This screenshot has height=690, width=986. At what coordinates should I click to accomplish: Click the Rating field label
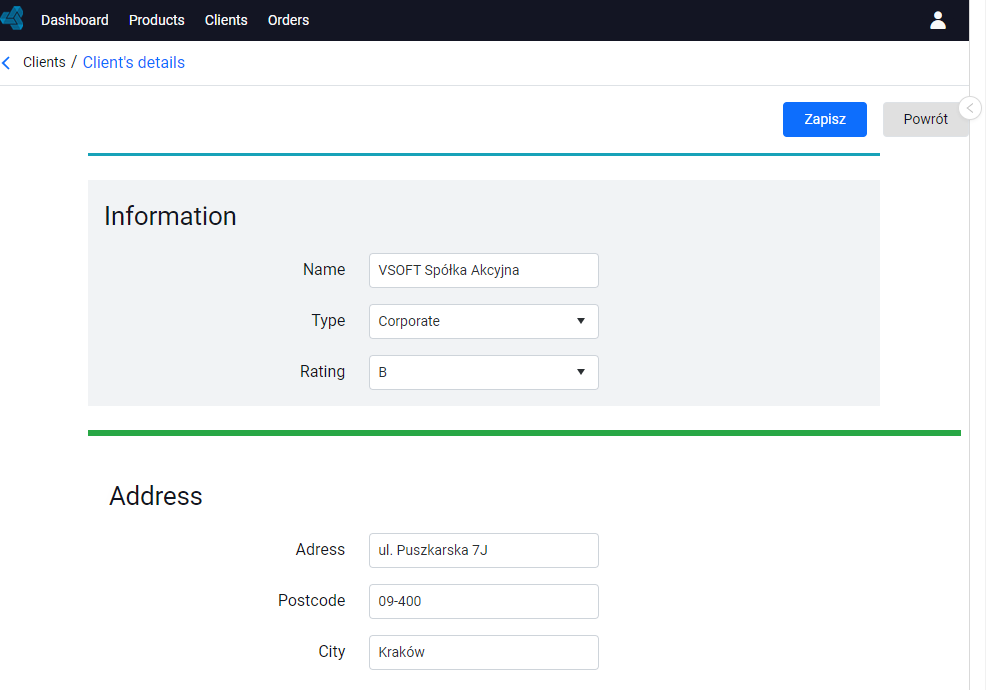click(x=323, y=372)
